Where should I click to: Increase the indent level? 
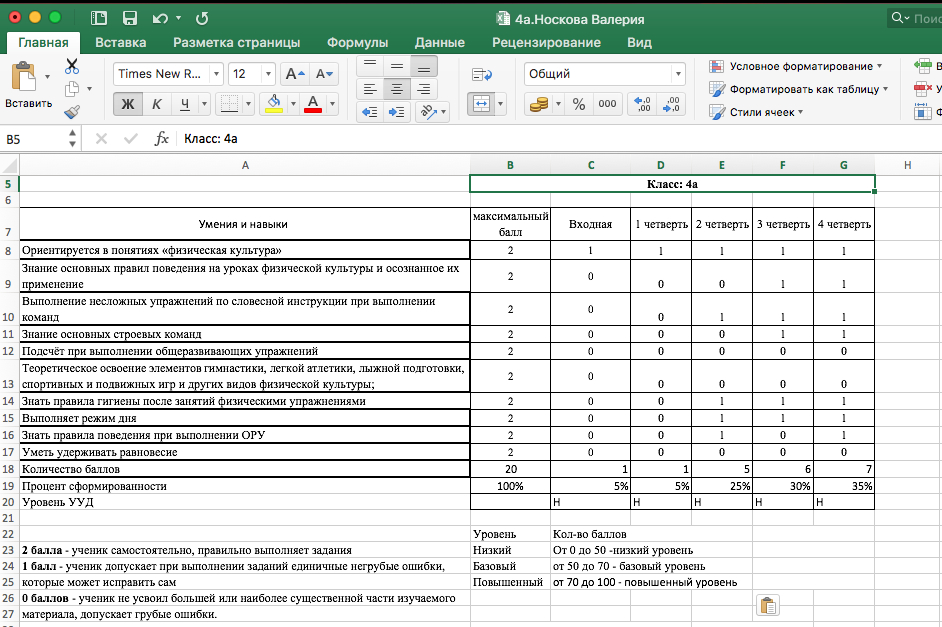coord(397,112)
